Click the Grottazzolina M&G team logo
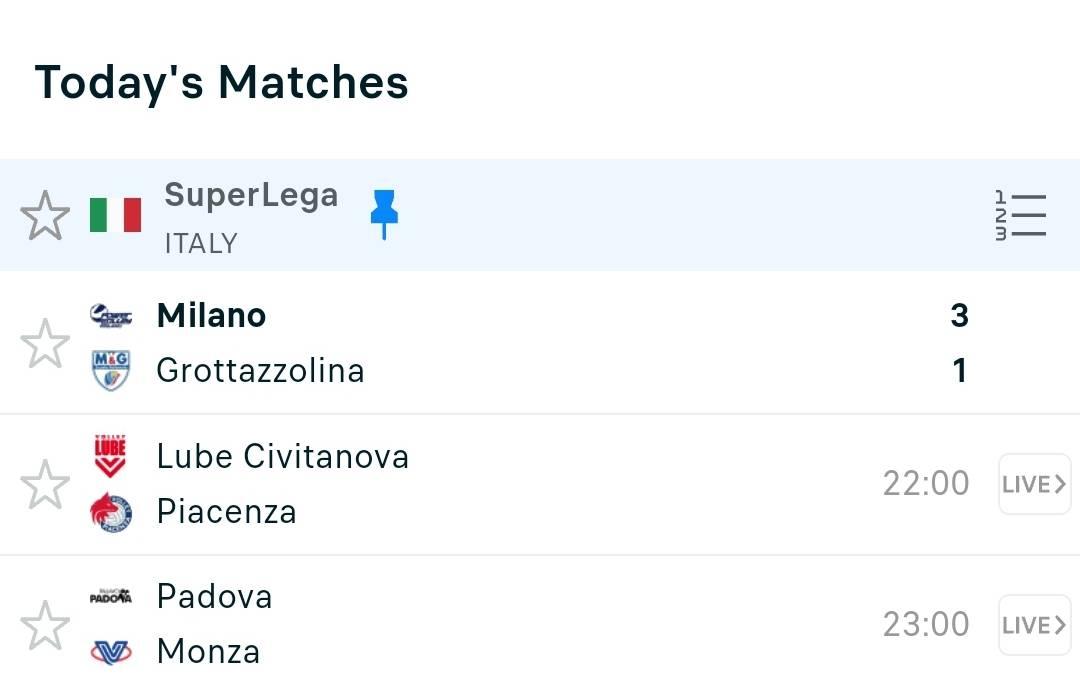This screenshot has width=1080, height=694. click(x=111, y=370)
